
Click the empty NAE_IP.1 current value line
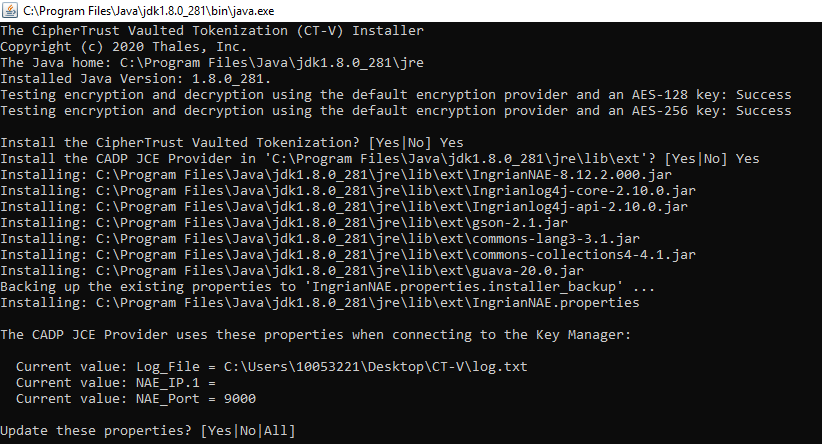tap(115, 383)
